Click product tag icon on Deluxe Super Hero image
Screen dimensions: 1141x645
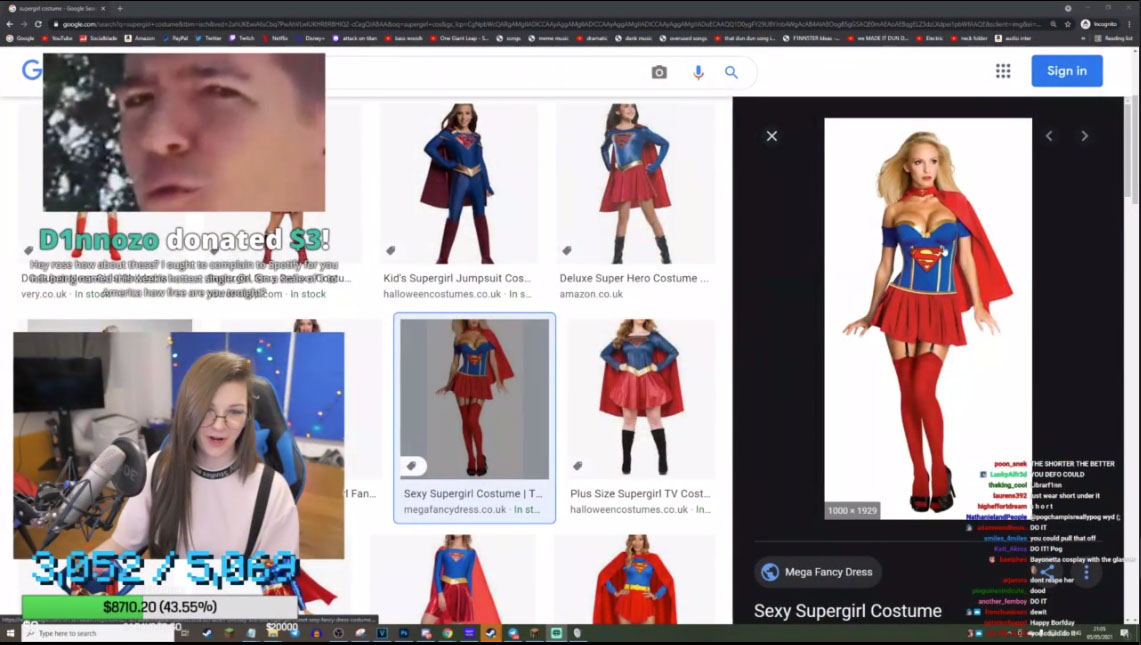[567, 250]
